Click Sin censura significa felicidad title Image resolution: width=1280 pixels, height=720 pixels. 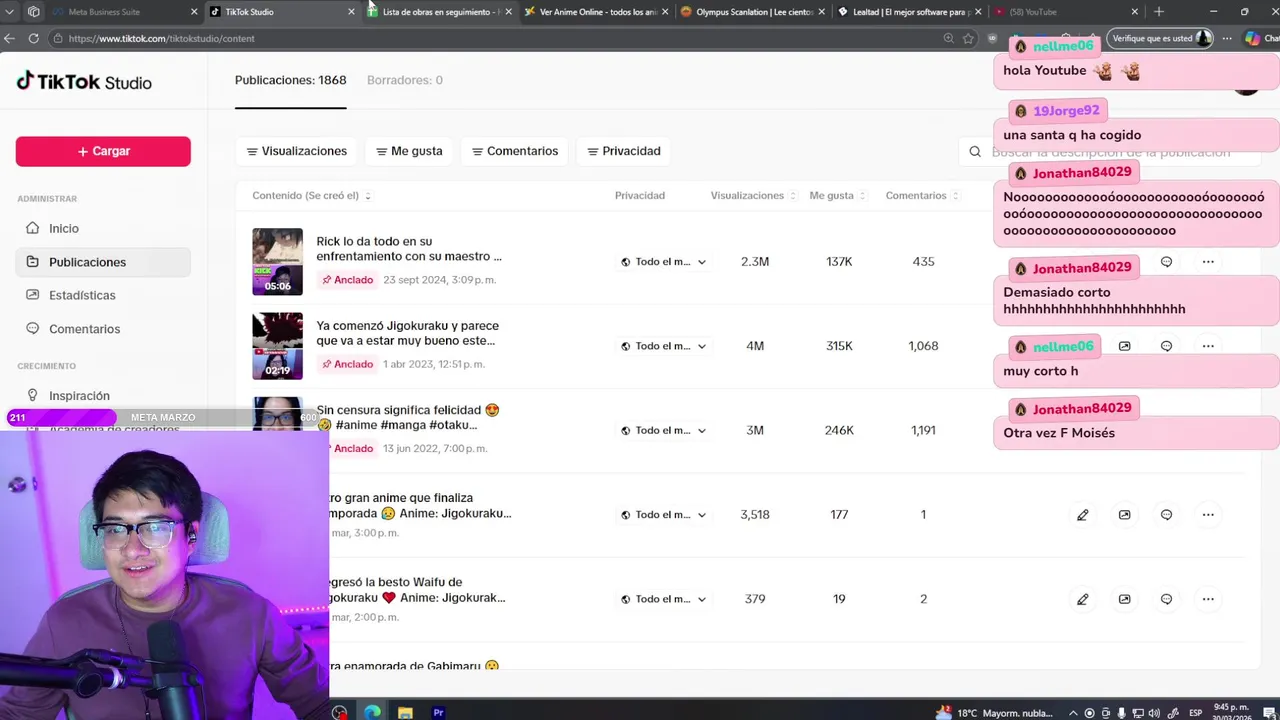pos(407,417)
